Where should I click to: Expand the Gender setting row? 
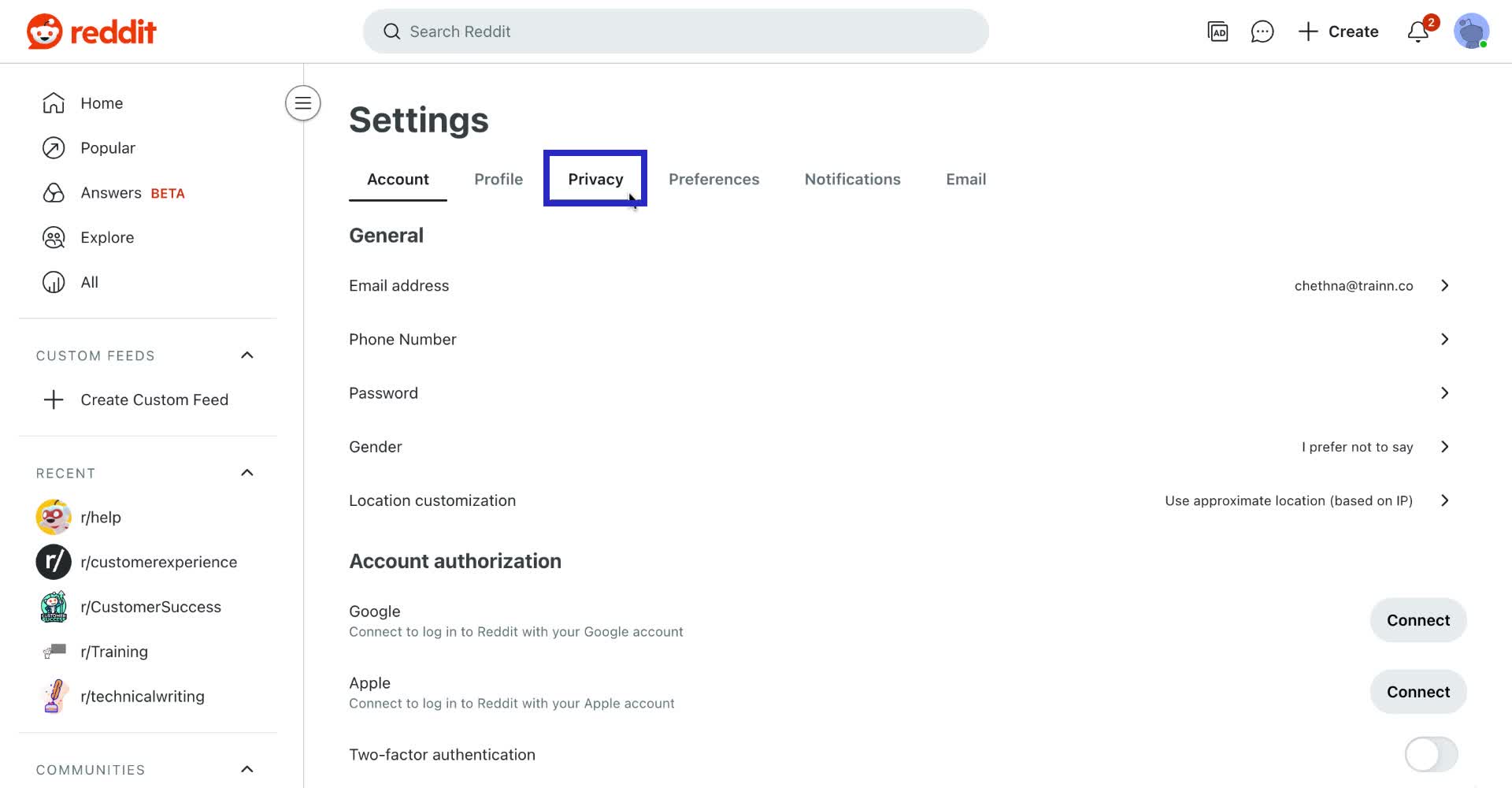coord(1445,447)
